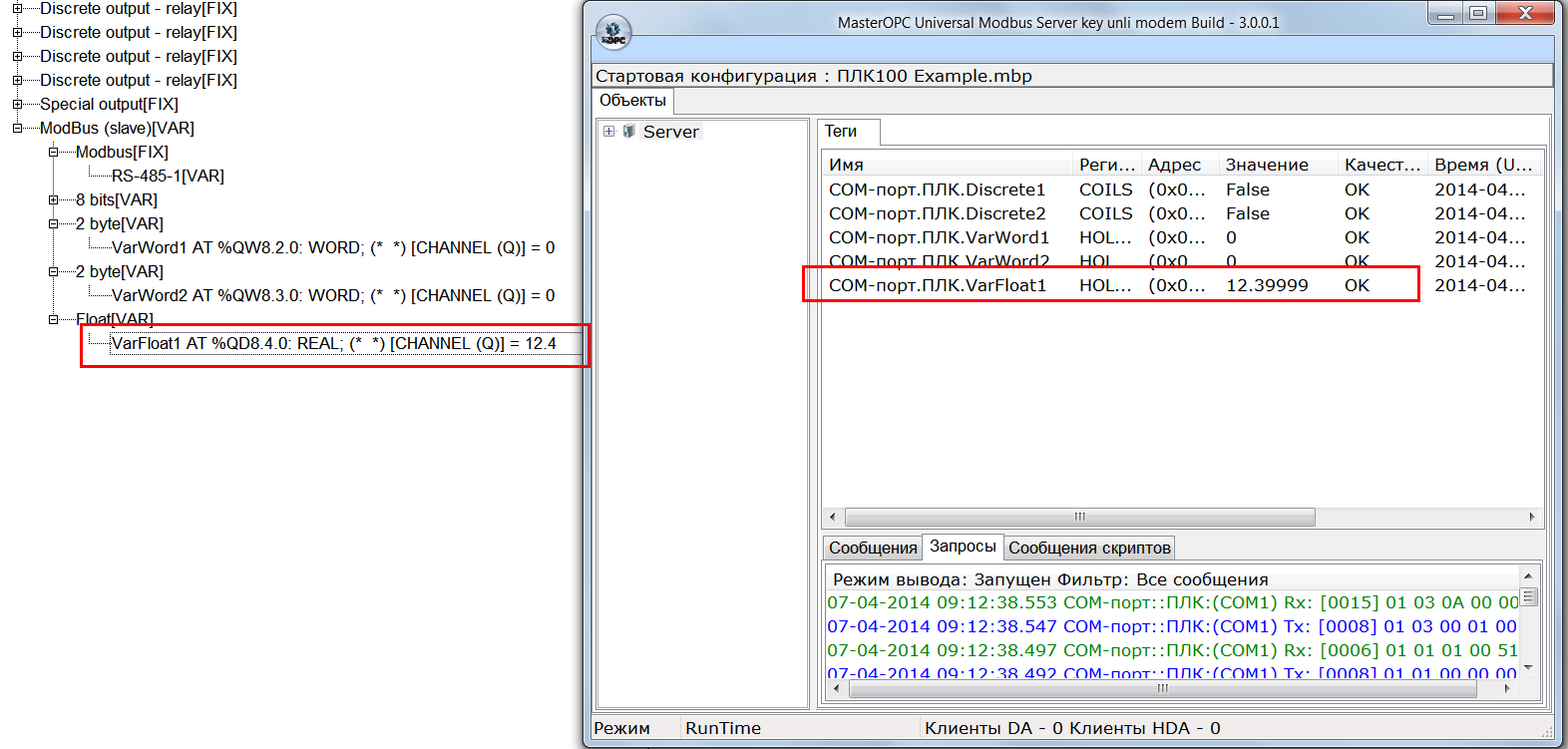Viewport: 1568px width, 749px height.
Task: Select the Запросы tab
Action: pos(962,547)
